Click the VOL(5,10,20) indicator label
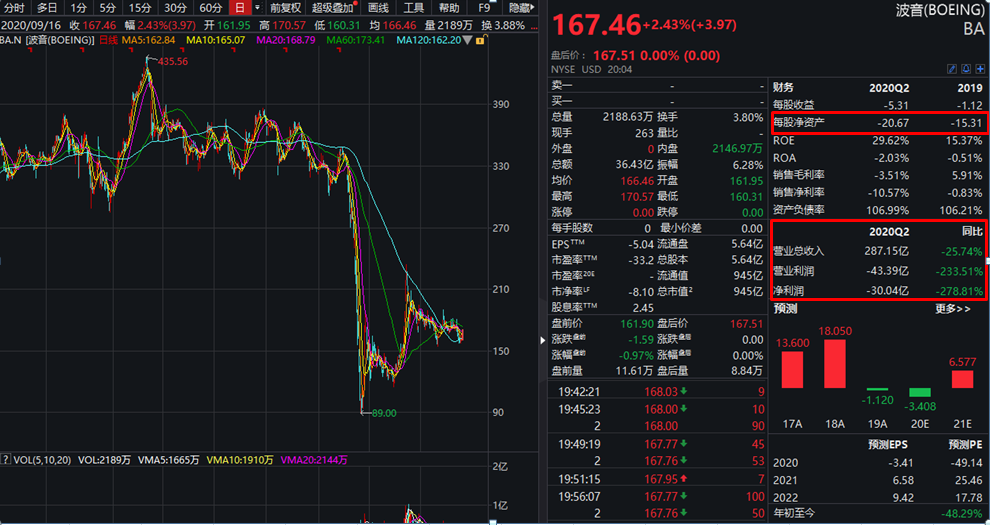 (42, 460)
